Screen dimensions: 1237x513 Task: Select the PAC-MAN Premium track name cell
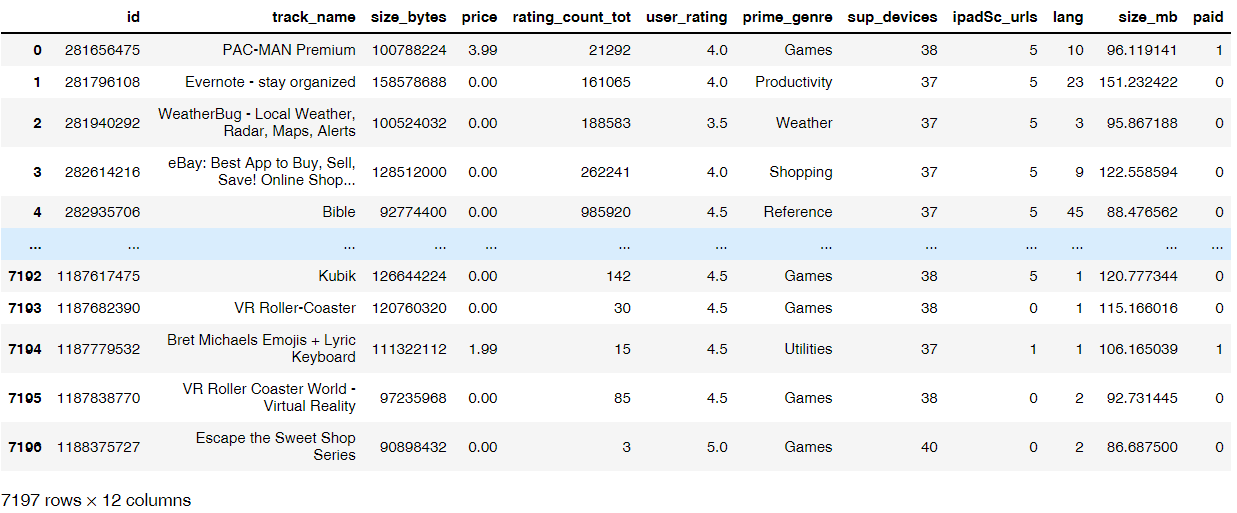pos(289,50)
